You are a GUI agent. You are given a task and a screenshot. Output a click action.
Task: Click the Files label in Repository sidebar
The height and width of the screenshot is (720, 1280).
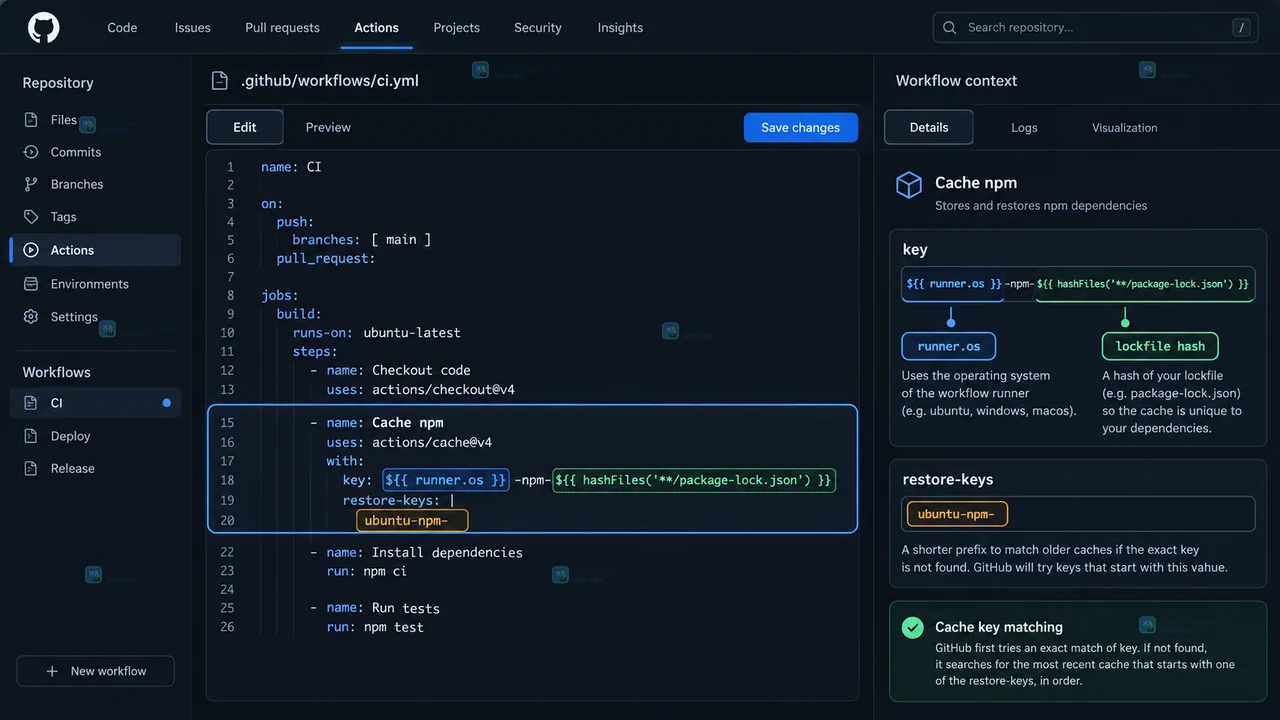coord(64,120)
